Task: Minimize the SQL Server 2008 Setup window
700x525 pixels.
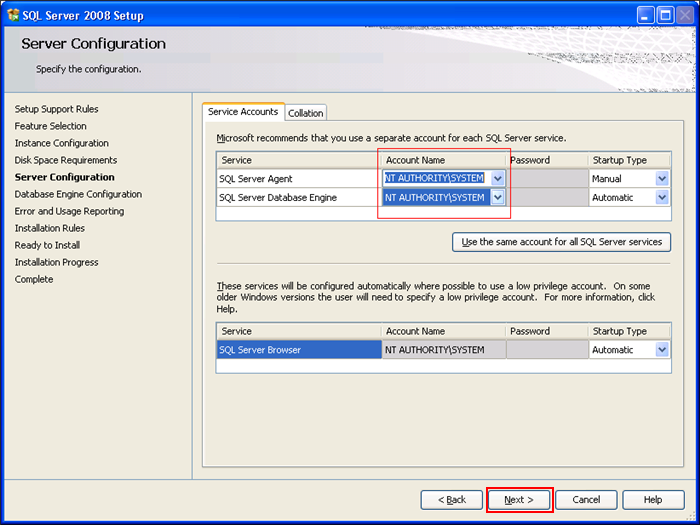Action: click(645, 15)
